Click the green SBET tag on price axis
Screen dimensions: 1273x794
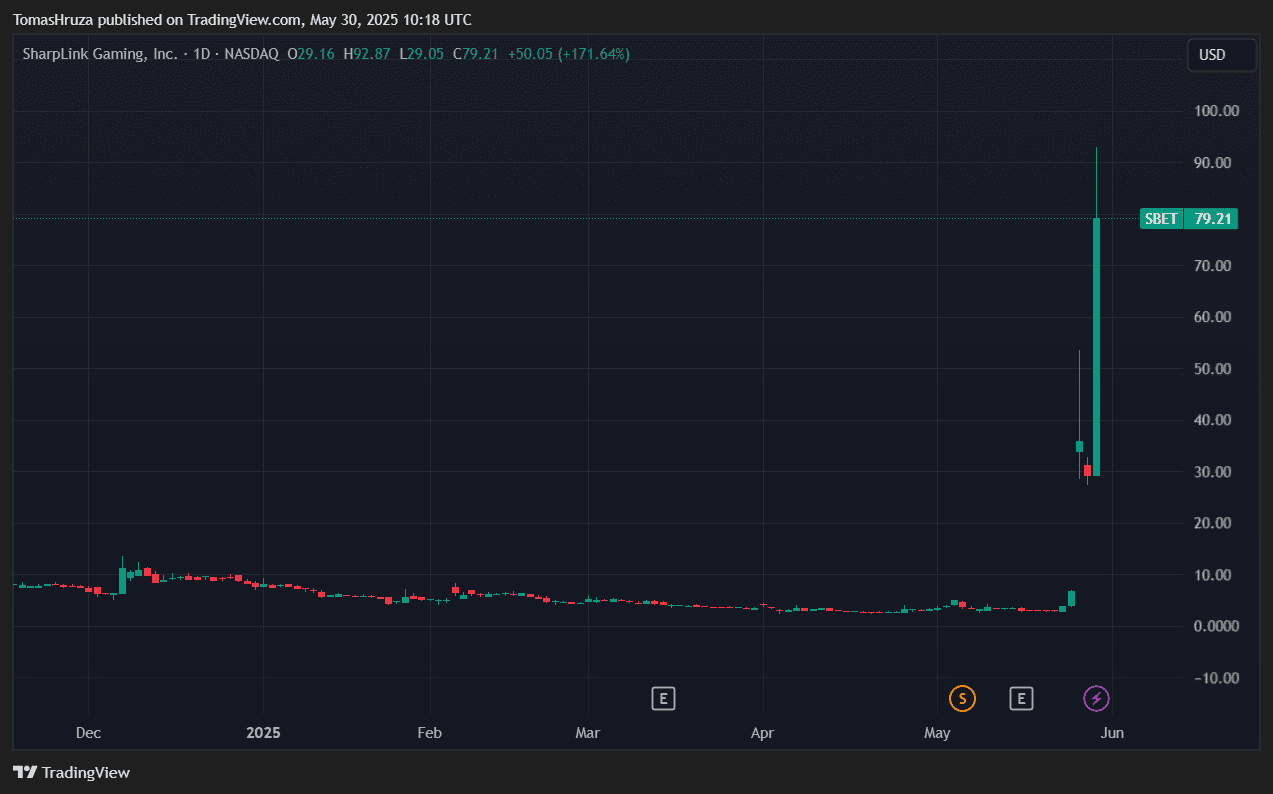[x=1161, y=219]
